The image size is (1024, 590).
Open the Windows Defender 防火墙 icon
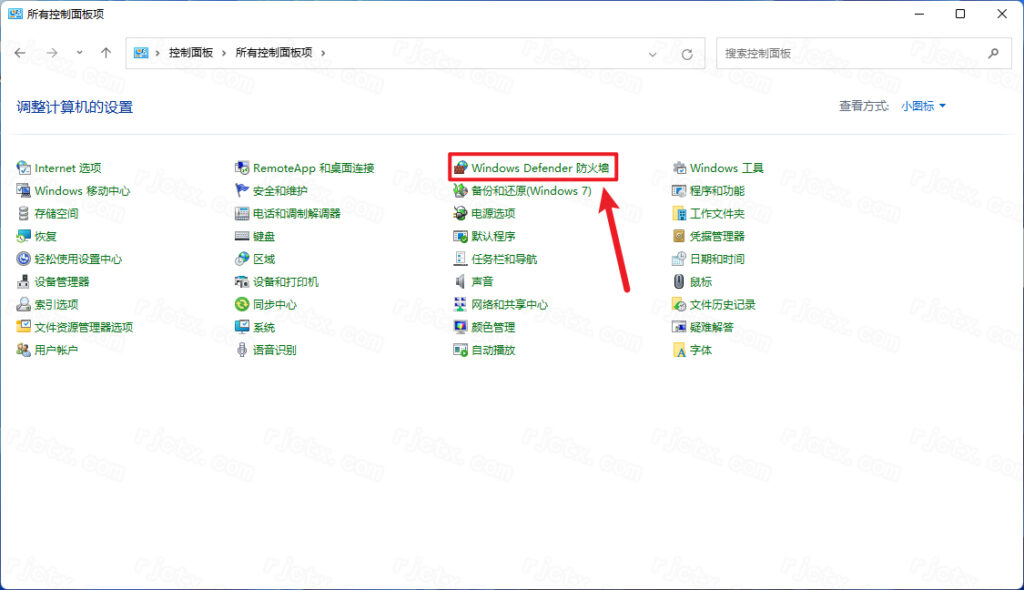click(x=460, y=168)
